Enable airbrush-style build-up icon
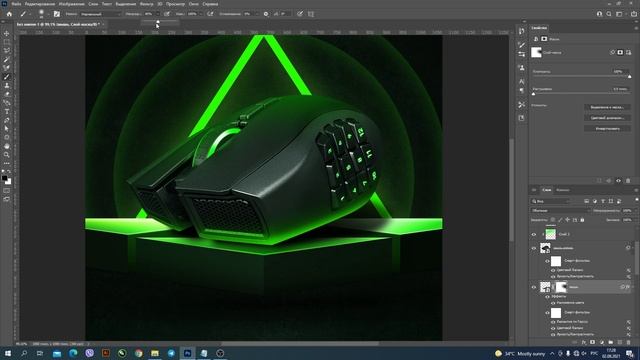Screen dimensions: 640x360 tap(210, 14)
